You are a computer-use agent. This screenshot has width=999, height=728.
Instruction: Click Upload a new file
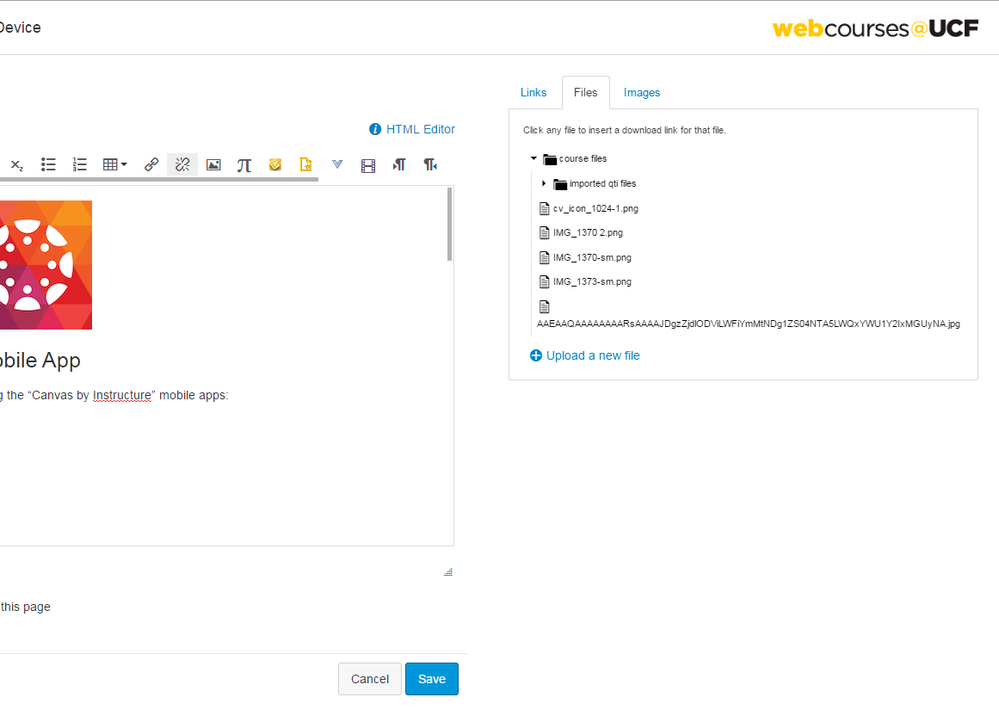click(593, 355)
